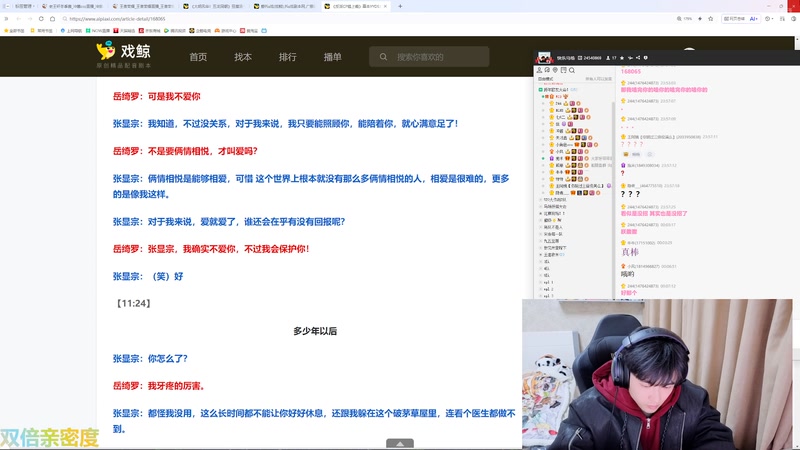Open the 天猫精品 bookmark
Image resolution: width=800 pixels, height=450 pixels.
(124, 31)
